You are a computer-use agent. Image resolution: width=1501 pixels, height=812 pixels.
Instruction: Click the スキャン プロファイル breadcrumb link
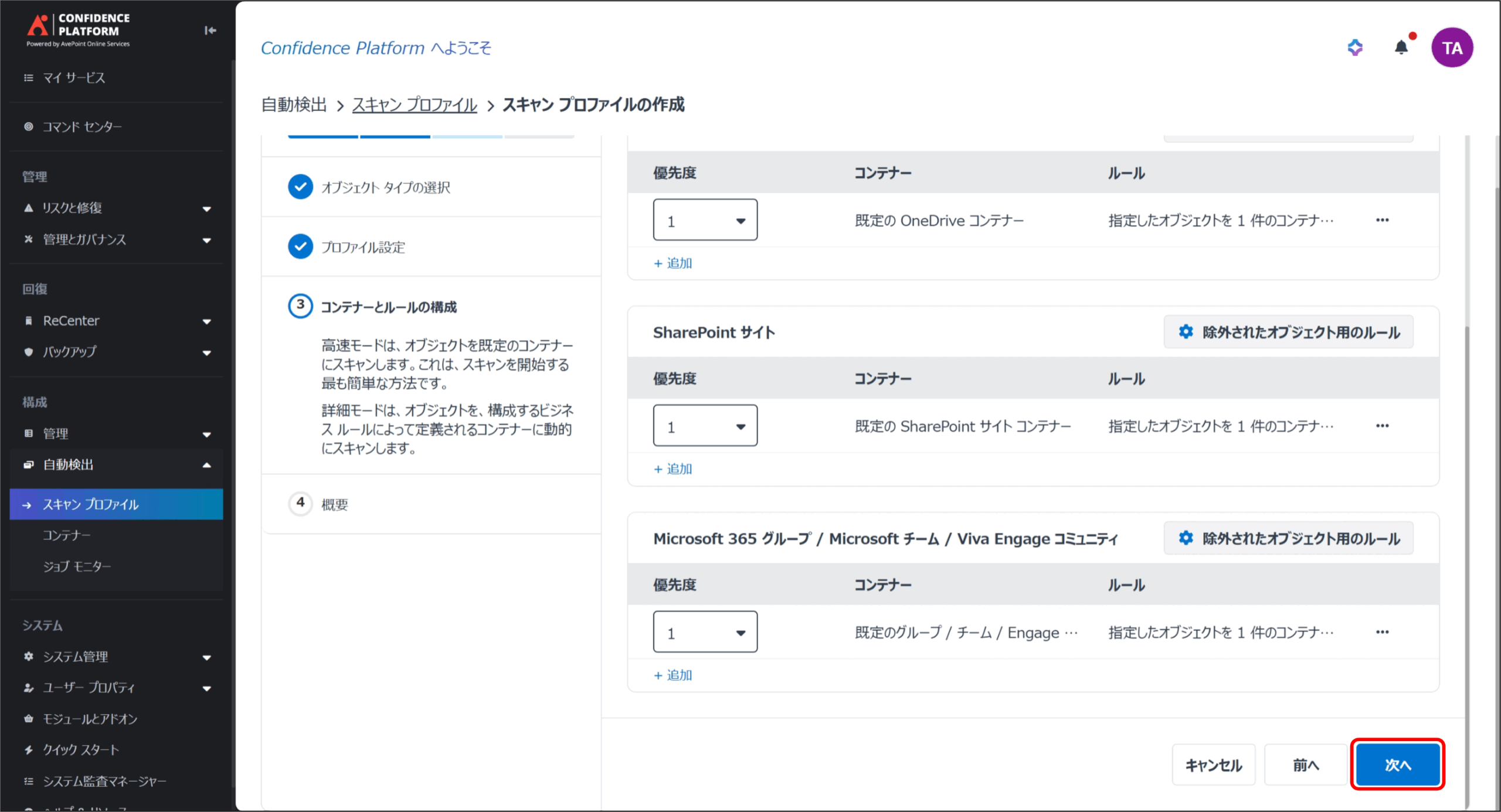[x=414, y=105]
